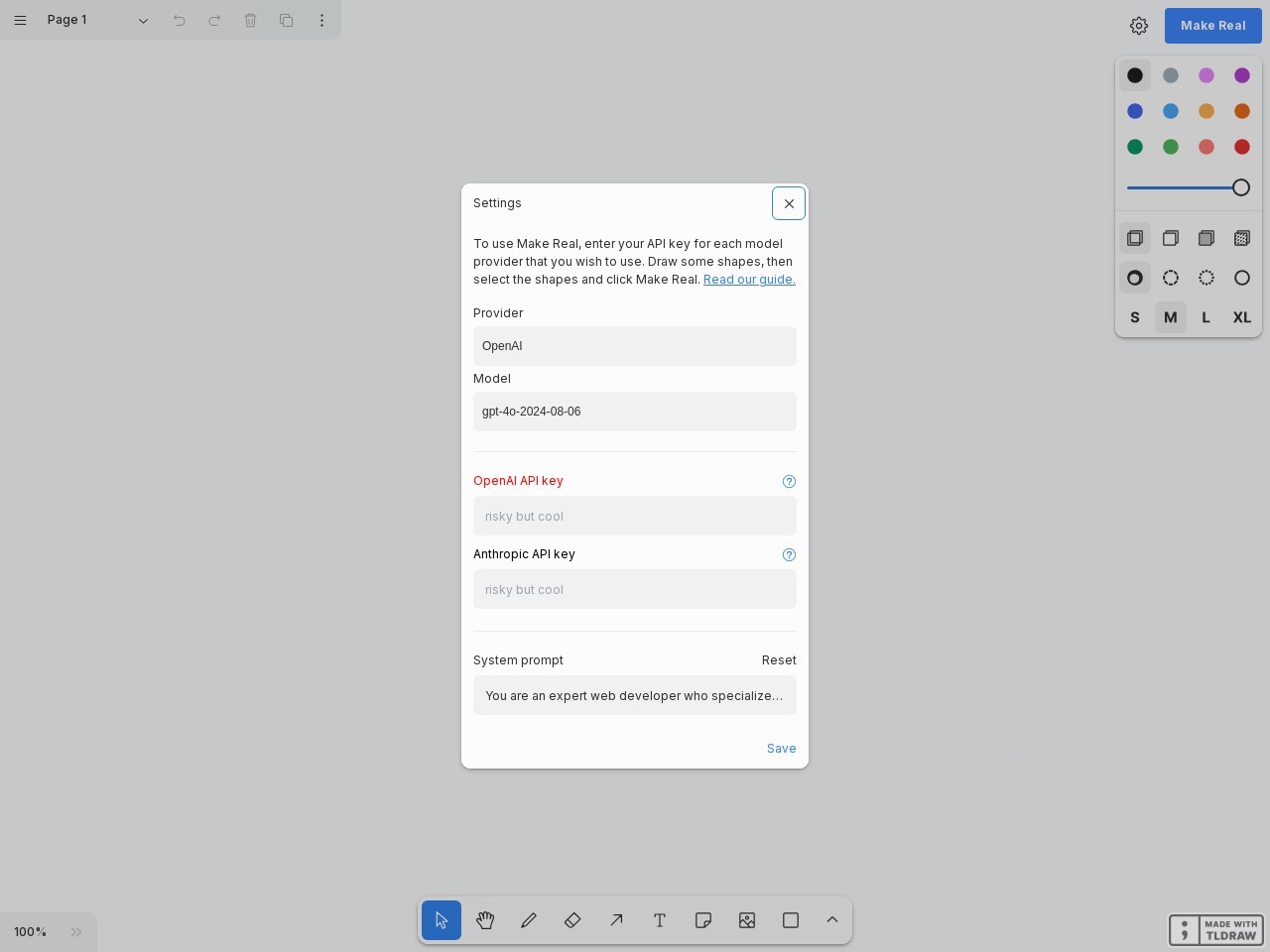Click the duplicate icon in top bar
The width and height of the screenshot is (1270, 952).
(x=287, y=20)
